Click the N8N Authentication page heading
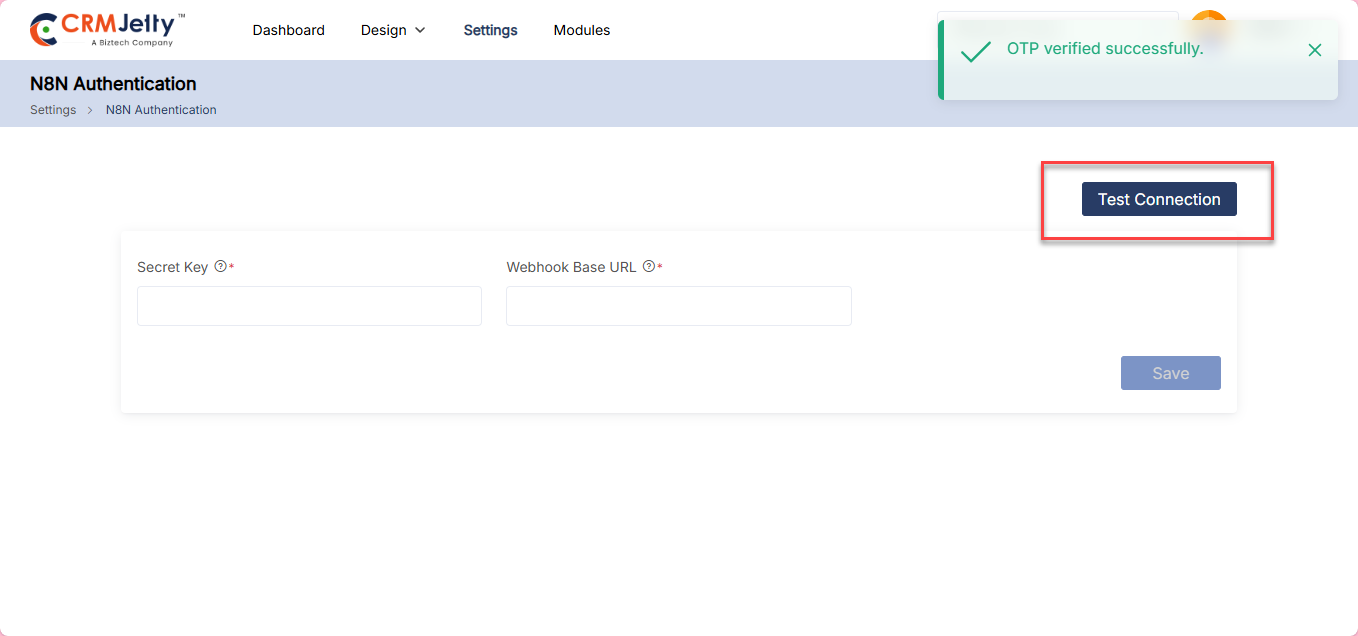The height and width of the screenshot is (636, 1358). (113, 84)
